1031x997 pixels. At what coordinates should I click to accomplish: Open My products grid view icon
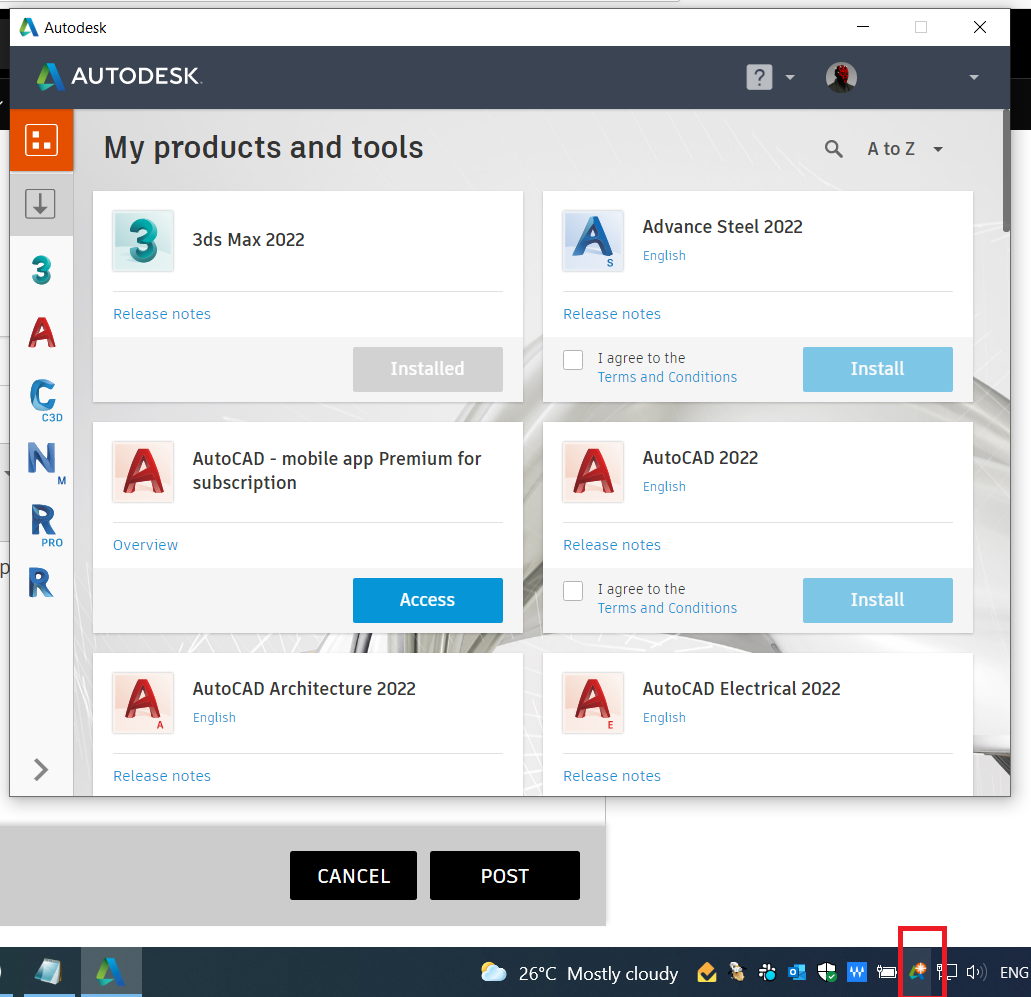[x=41, y=140]
